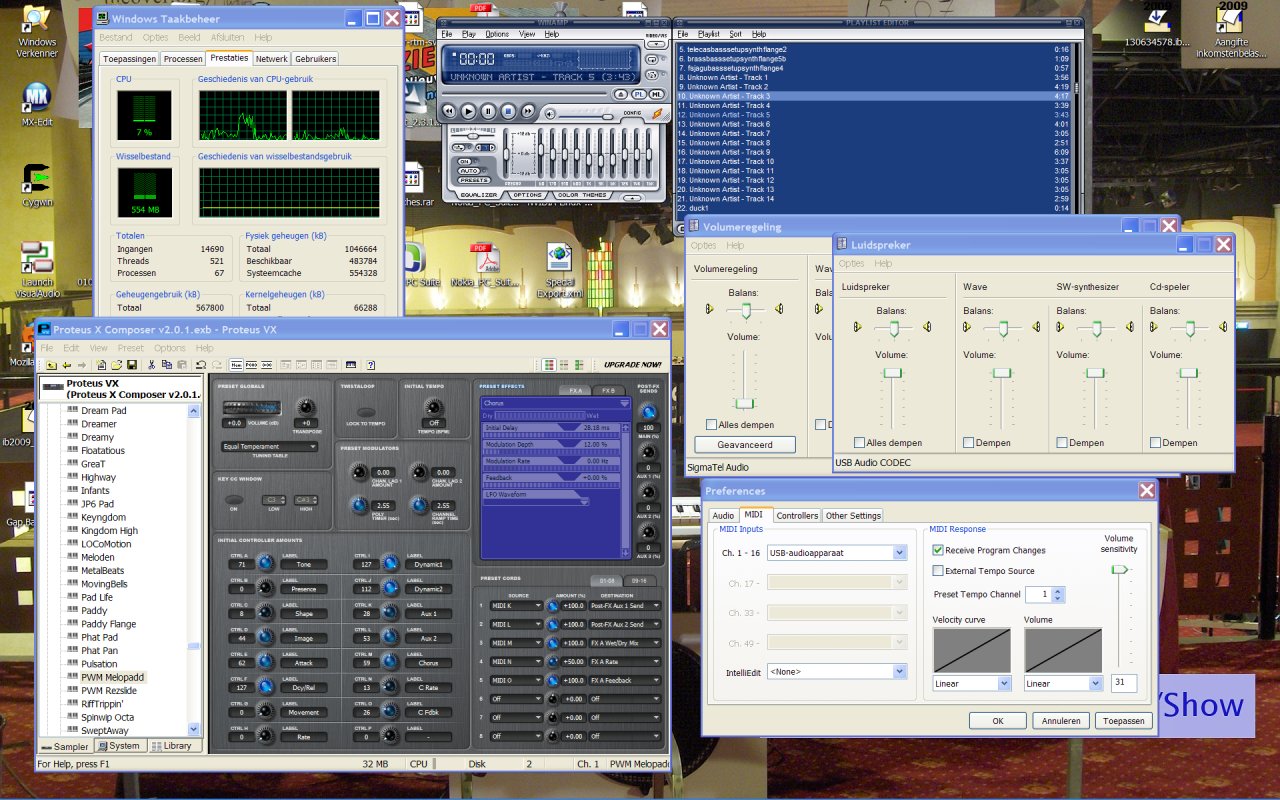Open the Windows Verkenner desktop icon
This screenshot has height=800, width=1280.
37,30
